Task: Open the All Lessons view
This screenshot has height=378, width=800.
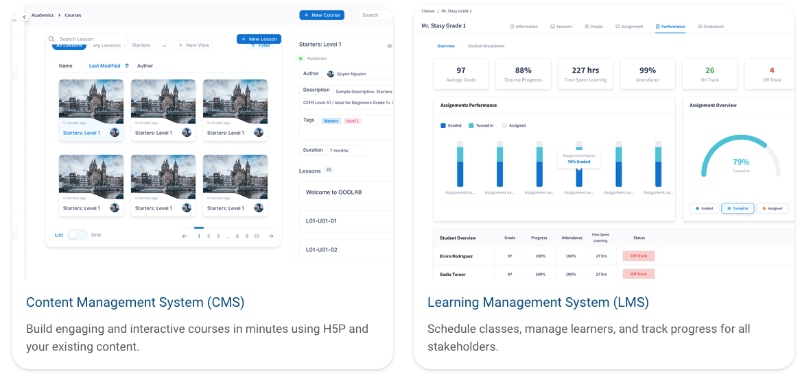Action: click(x=69, y=46)
